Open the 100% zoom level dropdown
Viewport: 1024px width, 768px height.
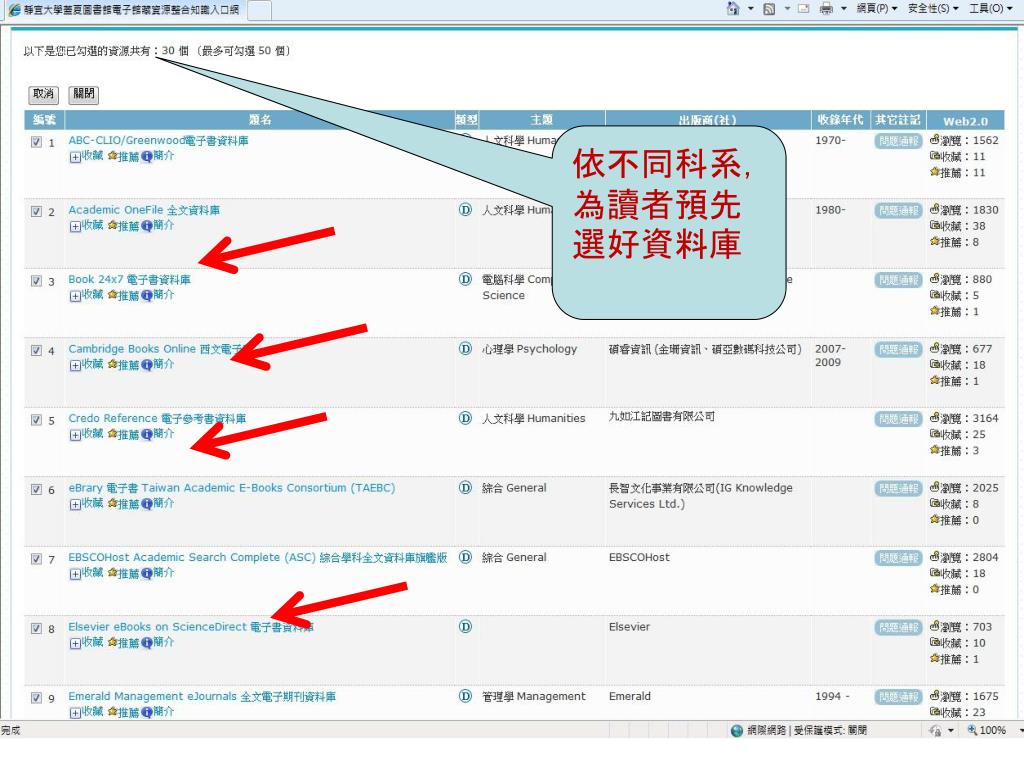coord(1019,730)
